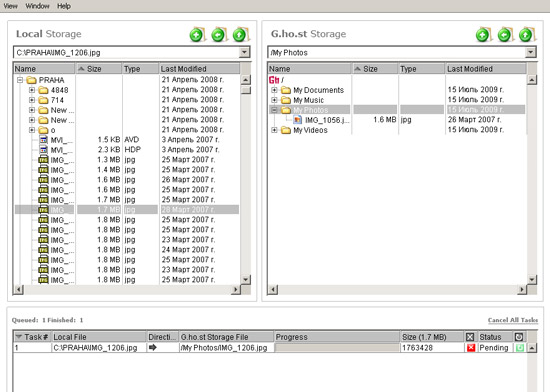Click the Local Storage up-folder icon
The width and height of the screenshot is (550, 392).
point(241,35)
